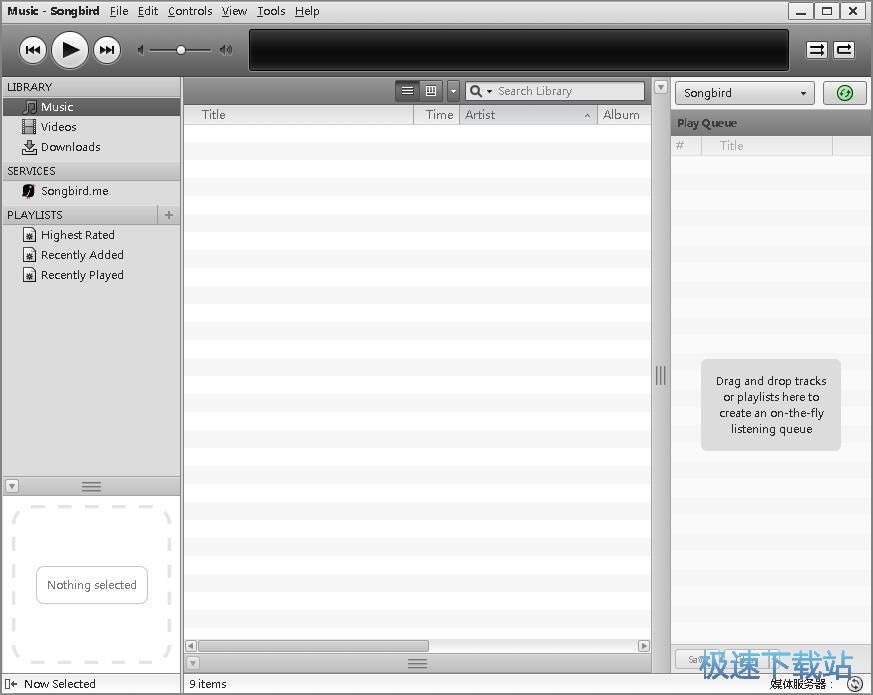
Task: Open the Songbird dropdown in right pane
Action: tap(745, 93)
